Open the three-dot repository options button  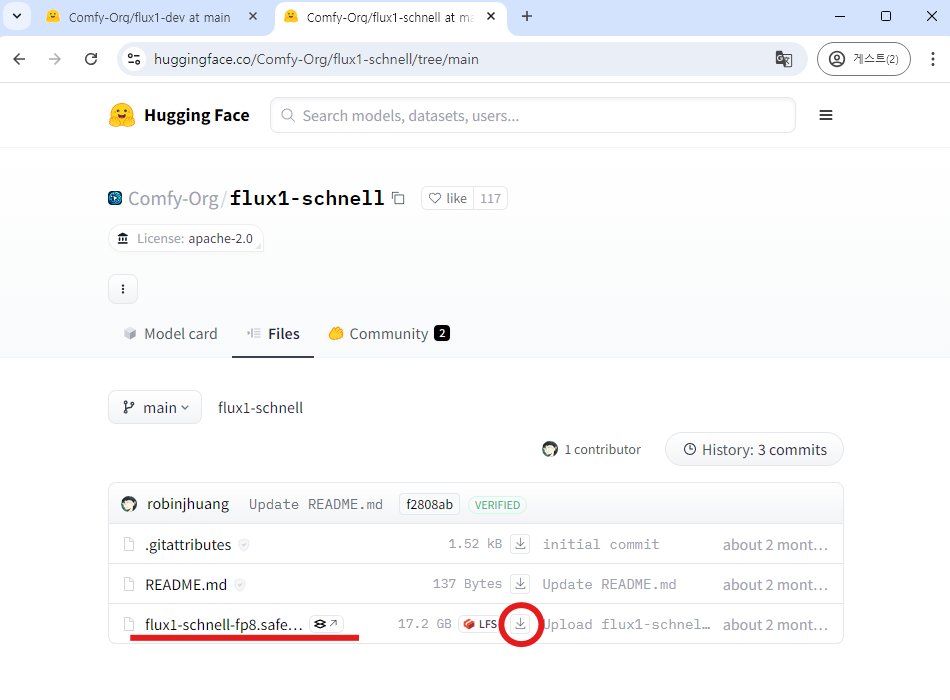coord(123,289)
